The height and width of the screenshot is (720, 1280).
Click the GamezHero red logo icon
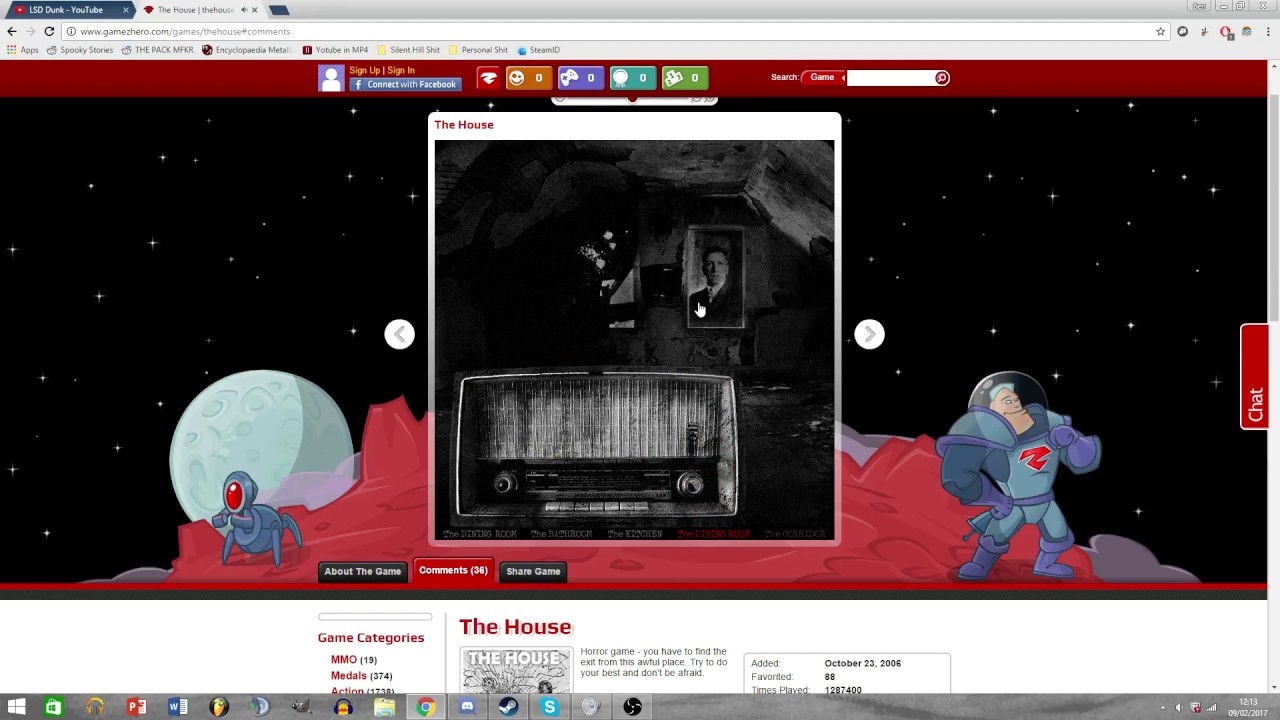[488, 78]
